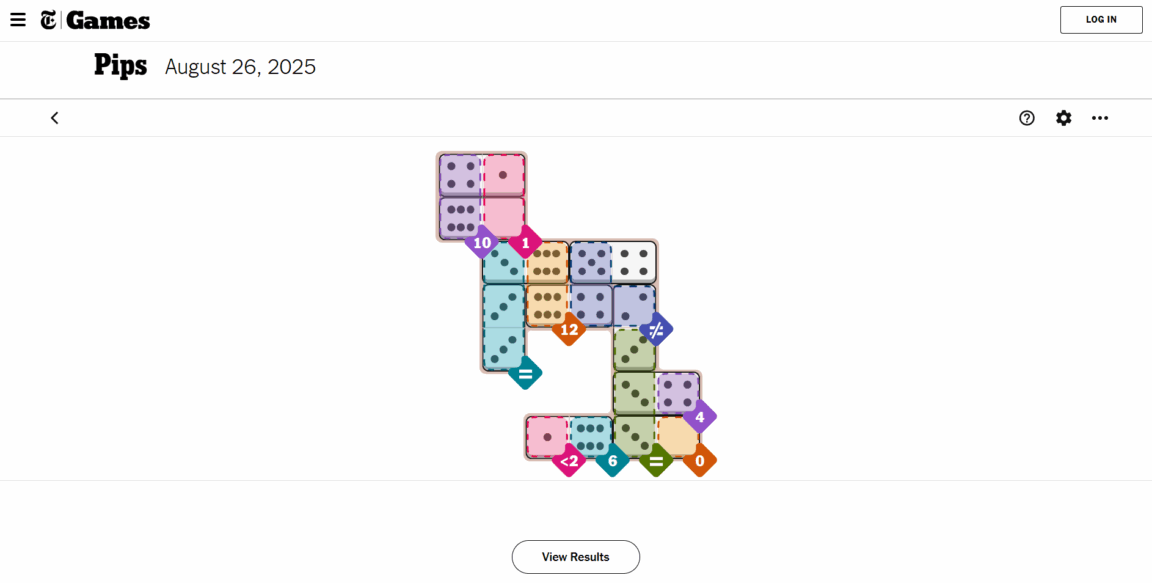Screen dimensions: 1152x583
Task: Click the orange 12 sum badge
Action: point(569,329)
